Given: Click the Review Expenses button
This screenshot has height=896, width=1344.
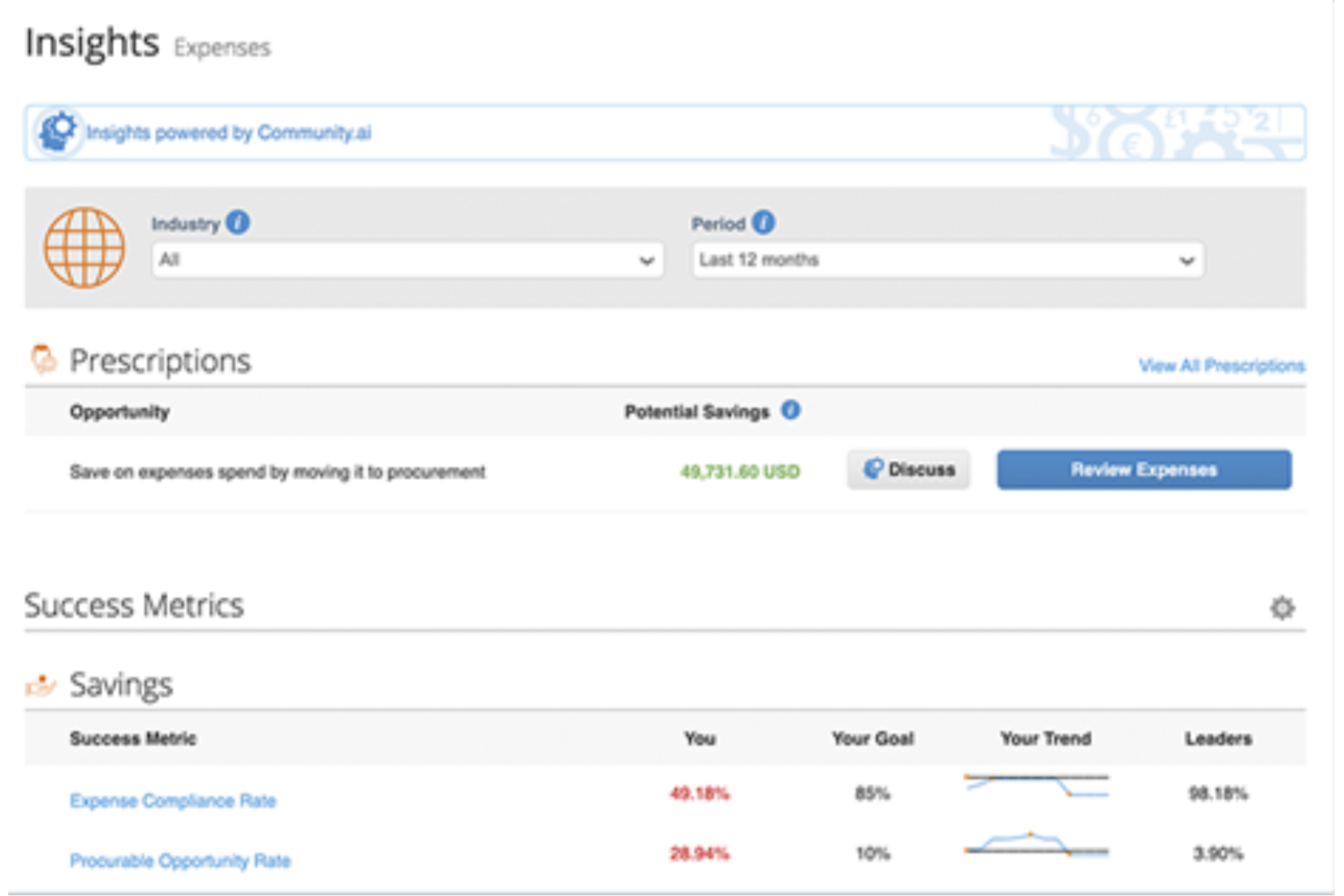Looking at the screenshot, I should click(1143, 469).
